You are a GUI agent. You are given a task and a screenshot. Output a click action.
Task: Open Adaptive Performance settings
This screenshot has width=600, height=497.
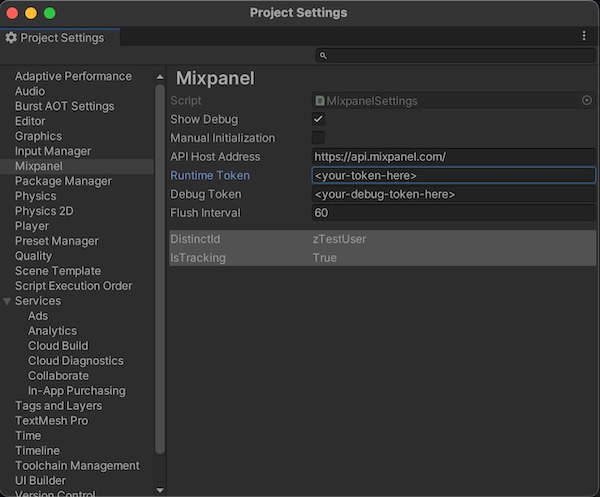pyautogui.click(x=73, y=76)
